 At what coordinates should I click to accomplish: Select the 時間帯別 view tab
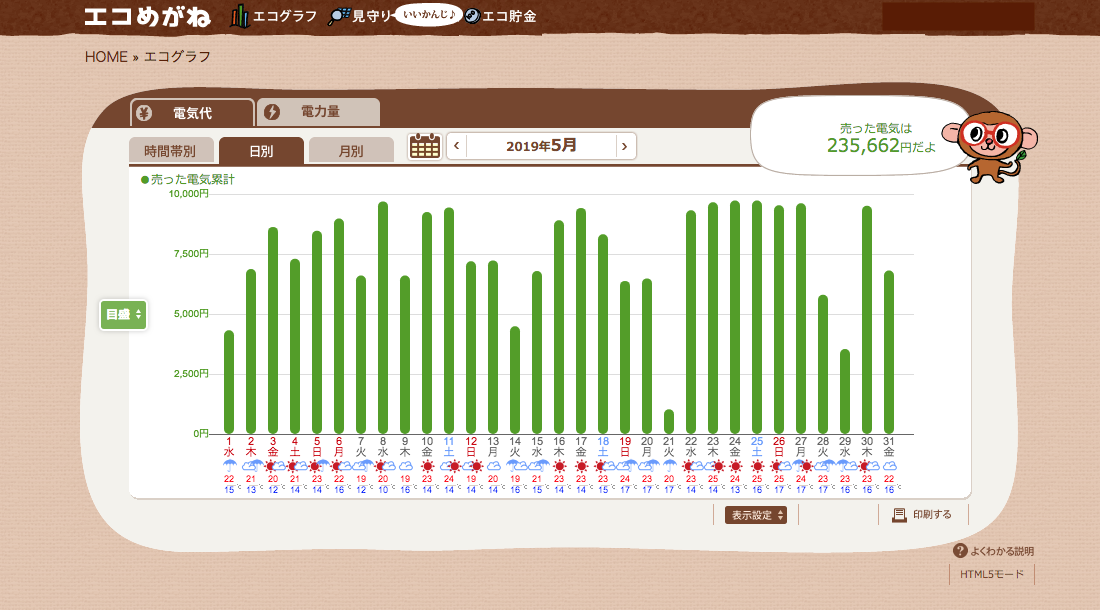pos(170,151)
